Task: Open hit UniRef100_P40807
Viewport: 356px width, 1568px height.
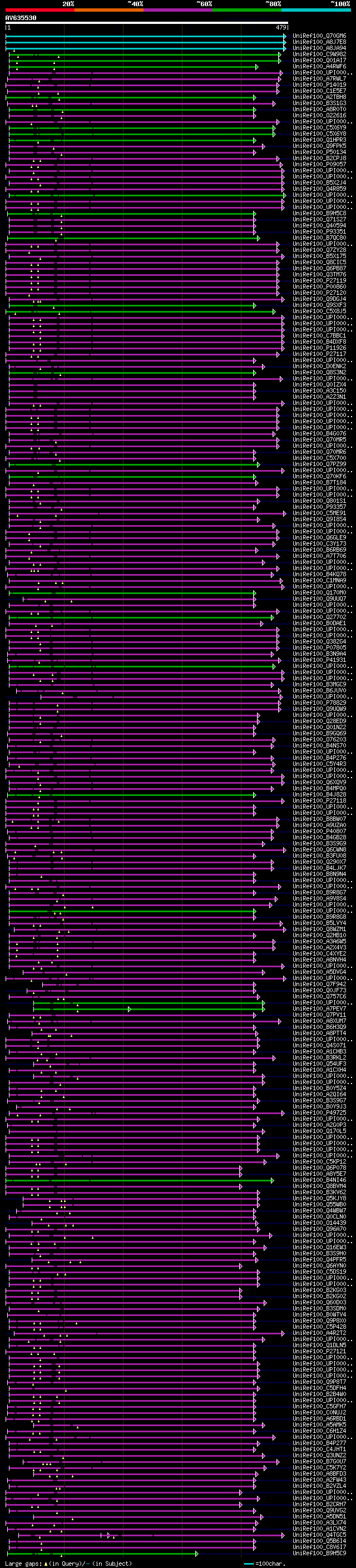Action: tap(319, 832)
